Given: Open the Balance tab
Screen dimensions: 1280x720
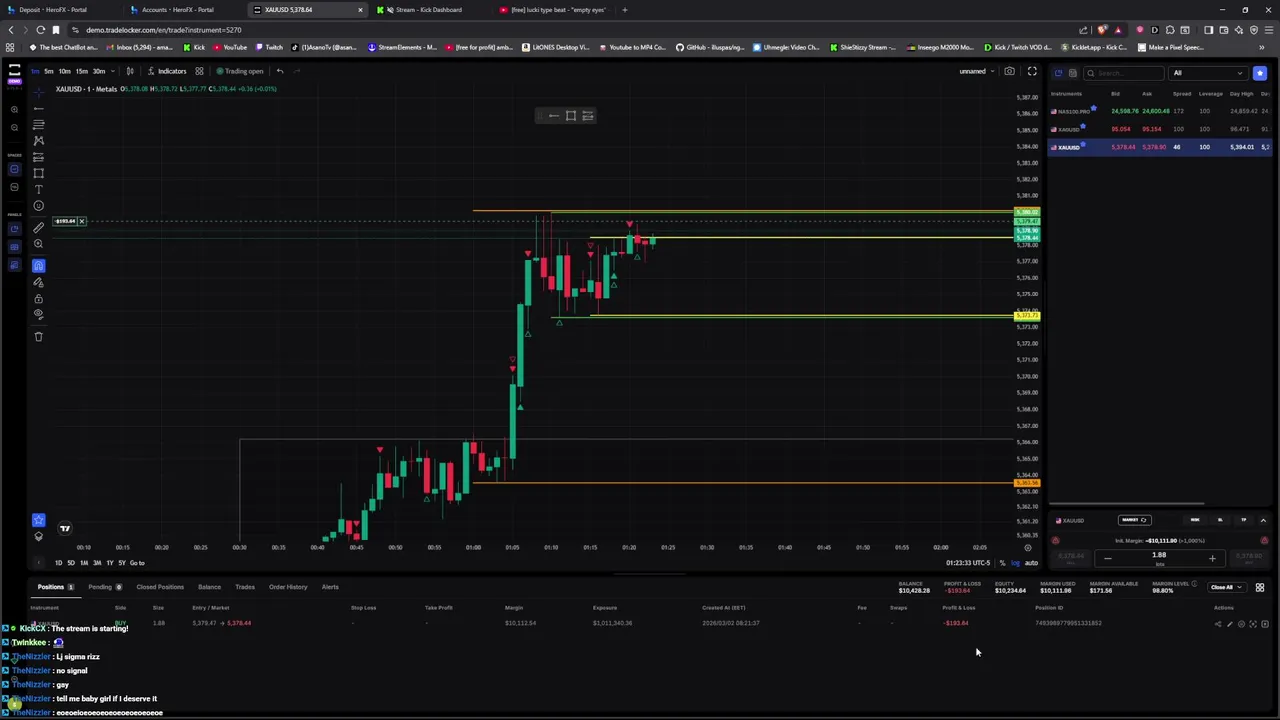Looking at the screenshot, I should [209, 587].
